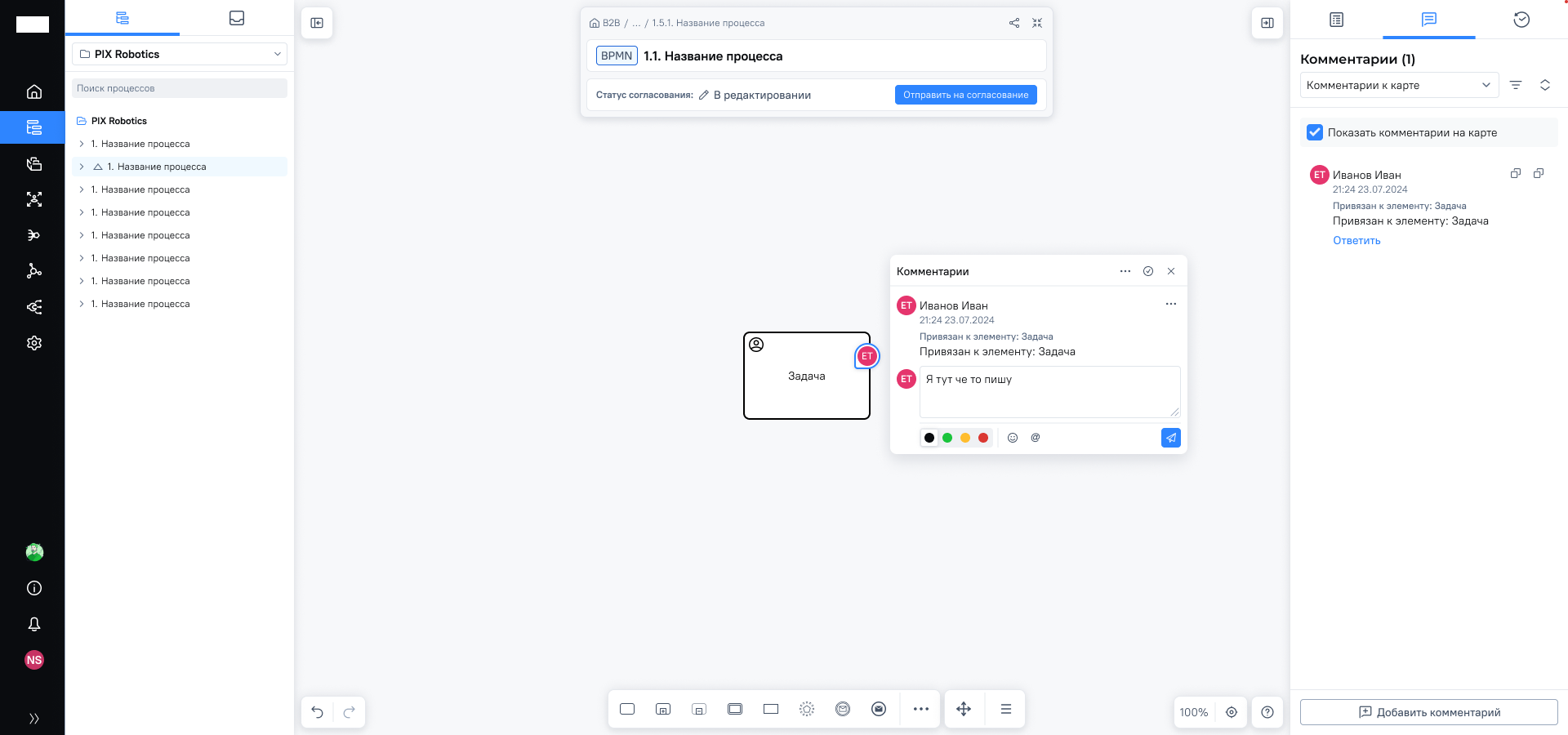Click the send comment paper-plane button

(1170, 438)
